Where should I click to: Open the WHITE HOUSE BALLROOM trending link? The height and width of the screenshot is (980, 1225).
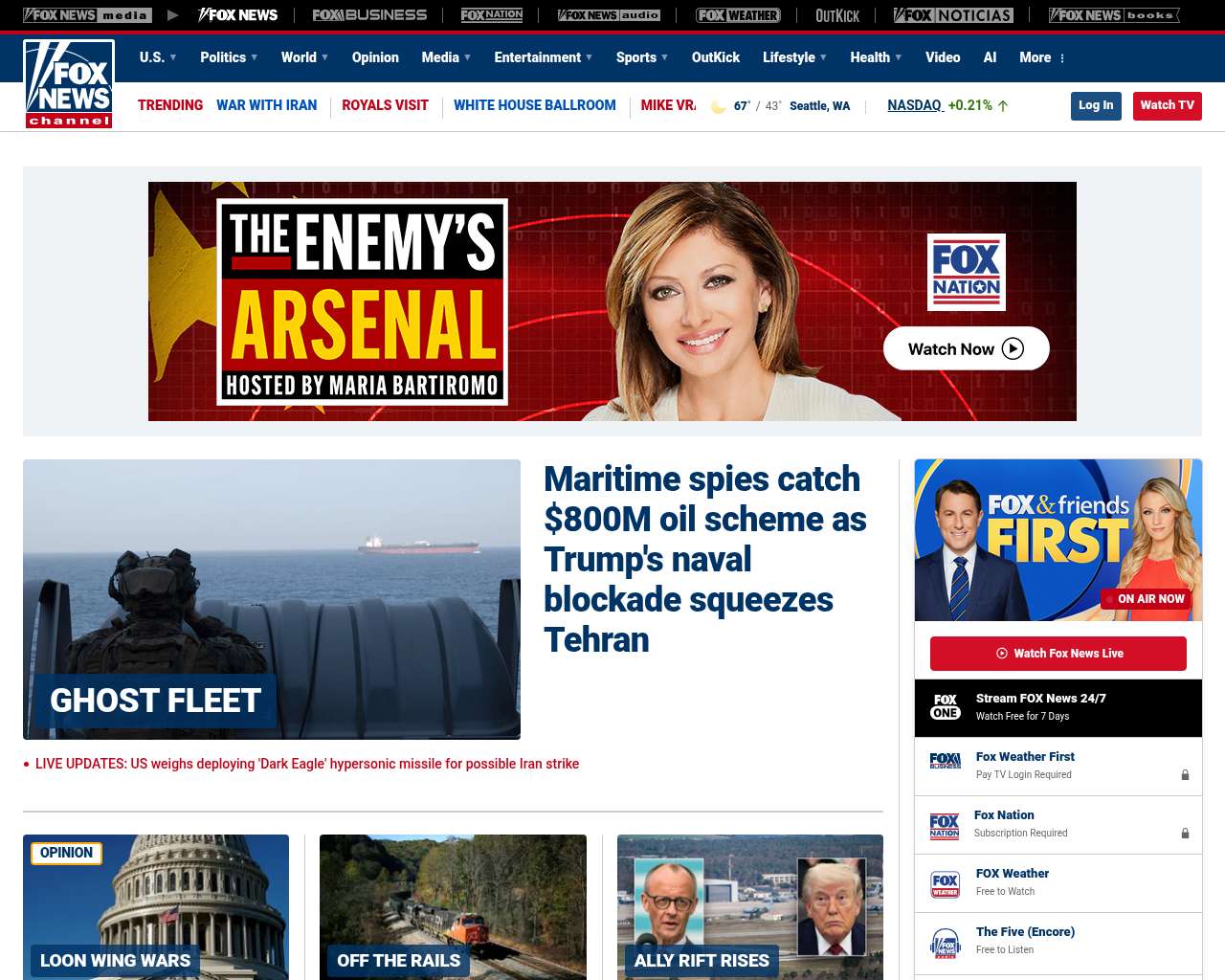pyautogui.click(x=535, y=105)
